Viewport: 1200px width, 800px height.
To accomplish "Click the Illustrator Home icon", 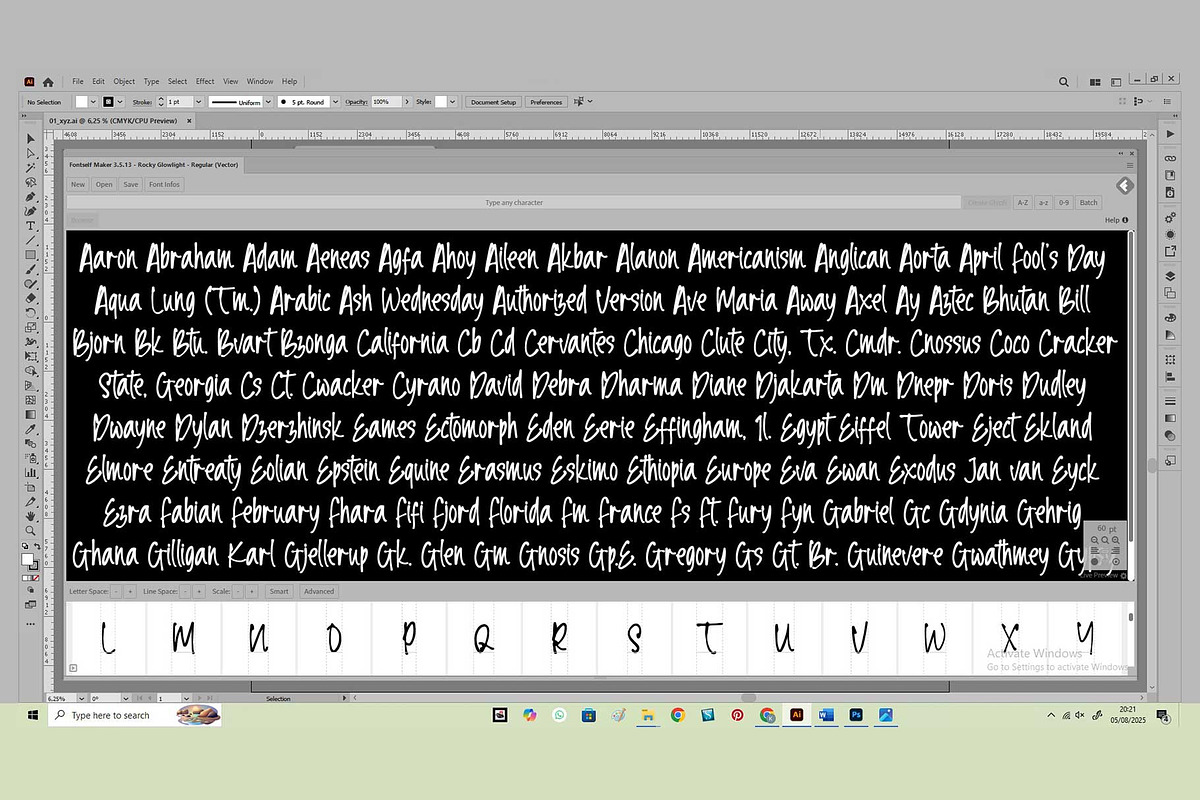I will [48, 82].
